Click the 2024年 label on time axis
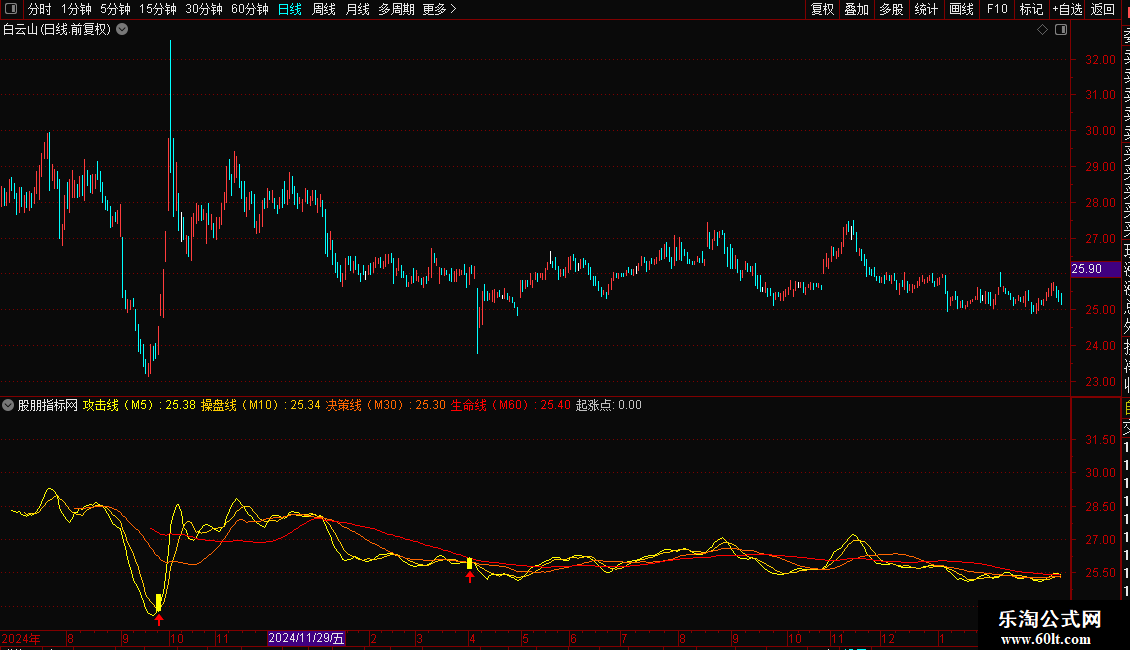 (x=21, y=638)
